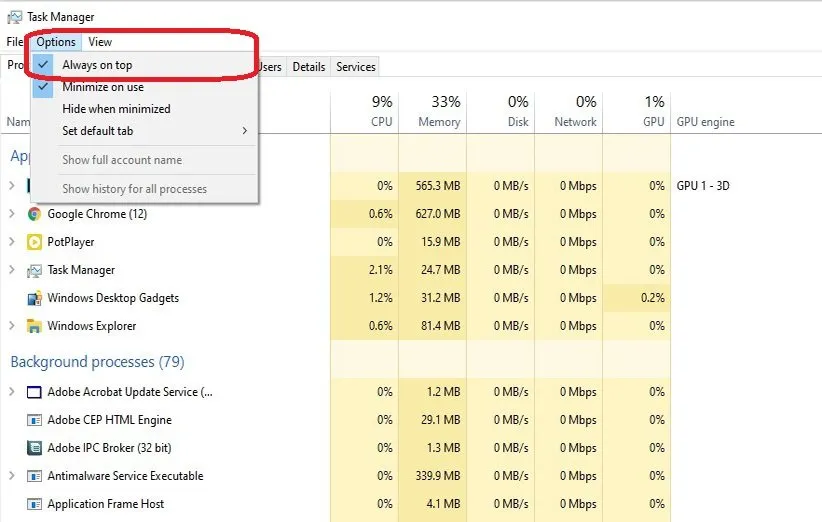Image resolution: width=822 pixels, height=522 pixels.
Task: Expand the Google Chrome process group
Action: point(12,214)
